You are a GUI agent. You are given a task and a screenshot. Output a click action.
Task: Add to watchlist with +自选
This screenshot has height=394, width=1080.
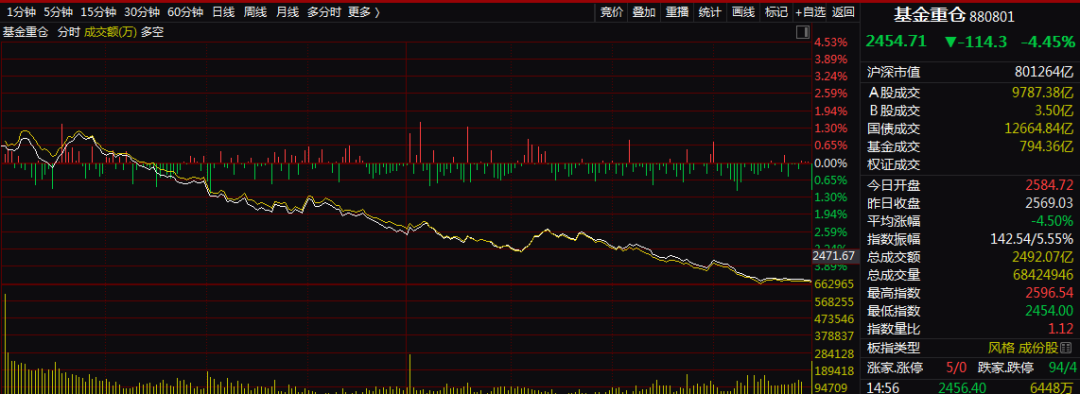(x=809, y=12)
